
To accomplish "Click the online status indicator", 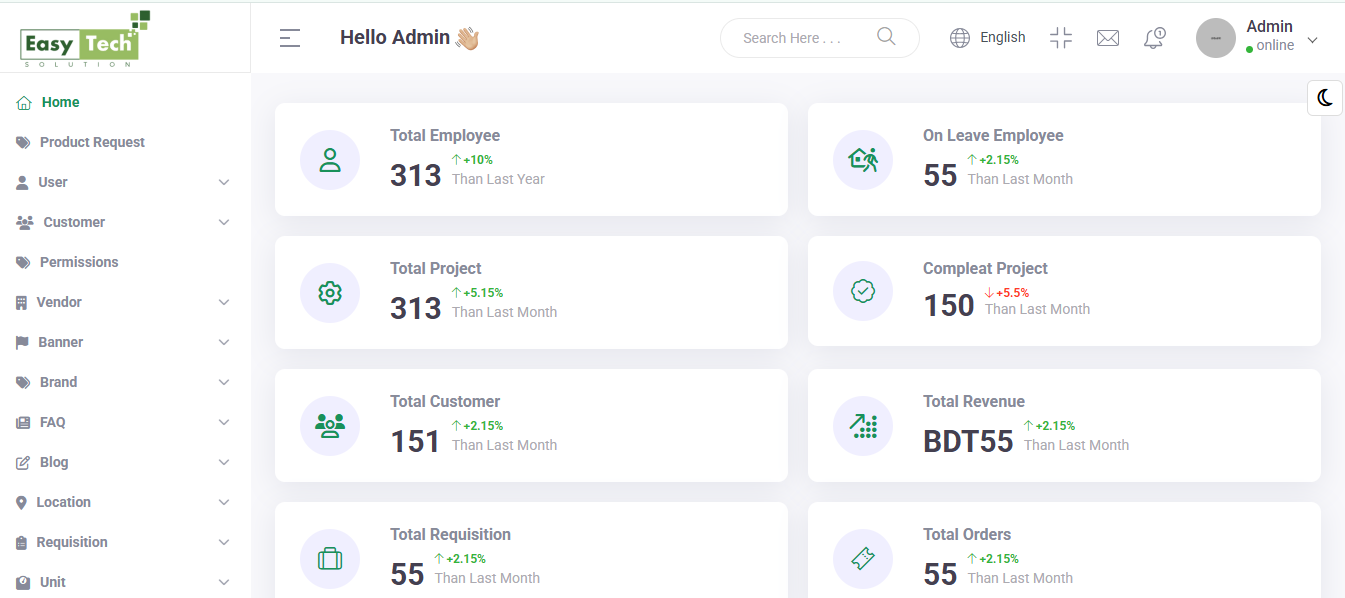I will coord(1247,45).
